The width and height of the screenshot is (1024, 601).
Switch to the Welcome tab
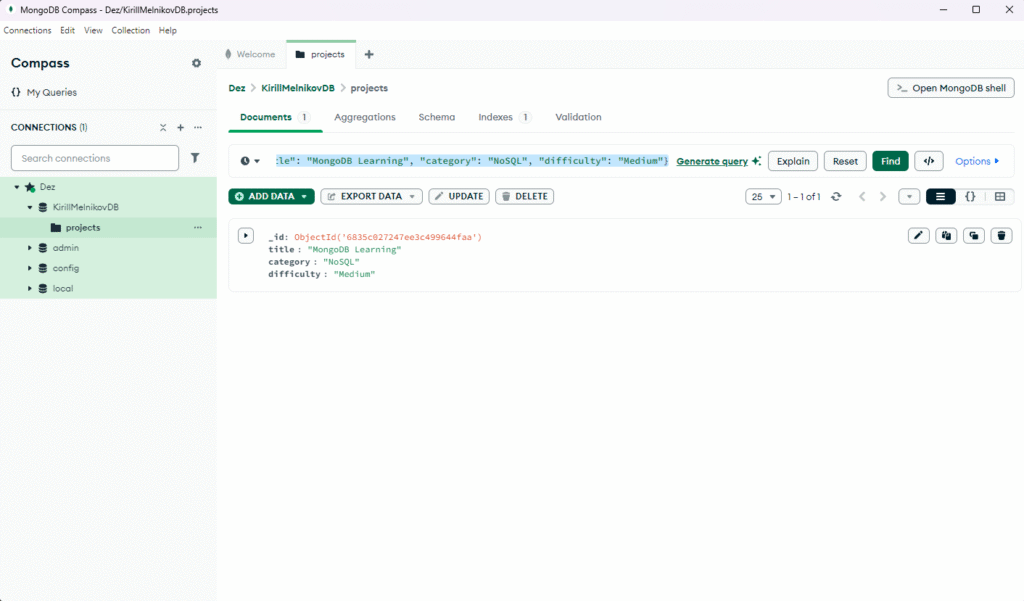[x=251, y=54]
